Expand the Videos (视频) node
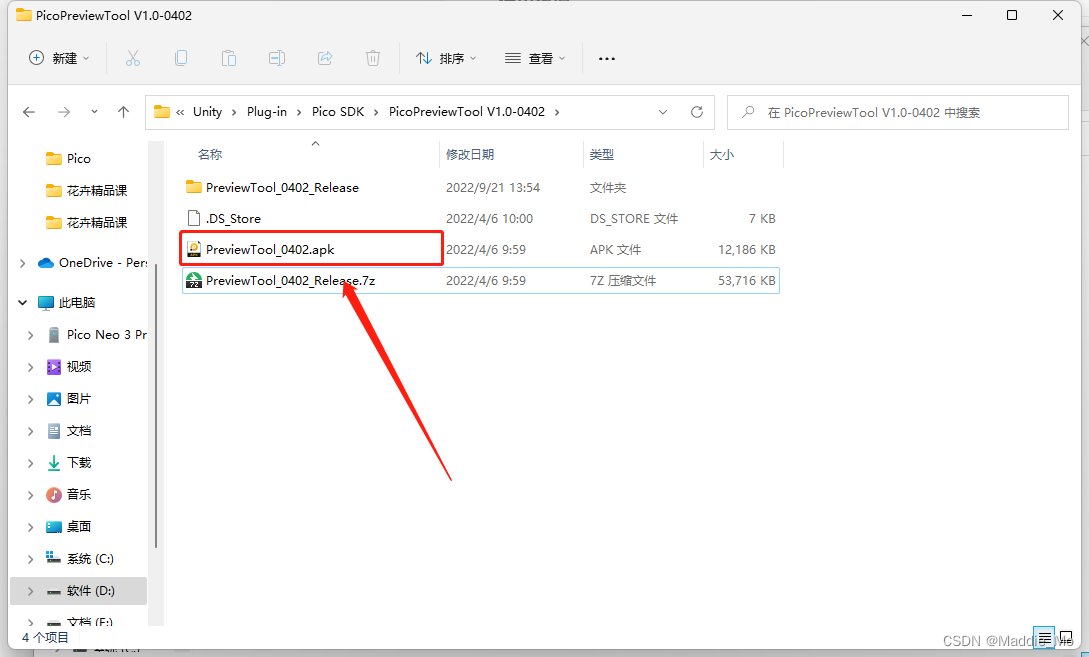Screen dimensions: 1089x657 pyautogui.click(x=31, y=367)
